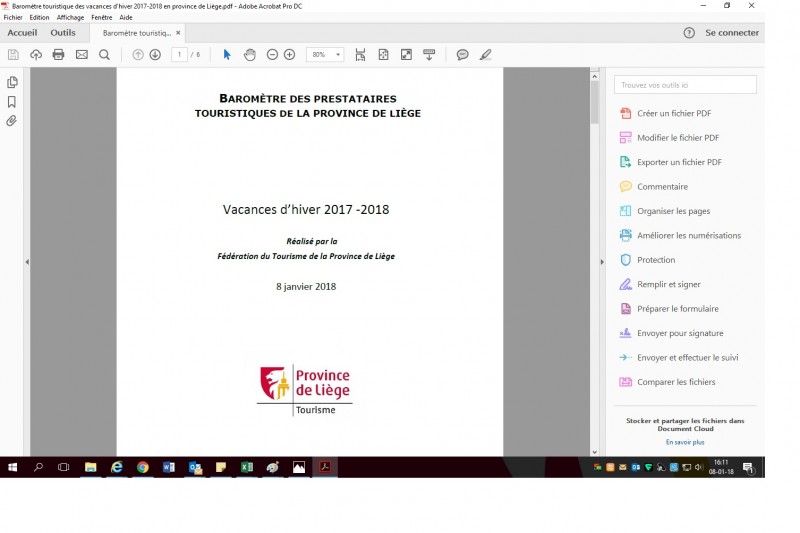Click the upload to cloud icon
Image resolution: width=800 pixels, height=533 pixels.
(36, 55)
